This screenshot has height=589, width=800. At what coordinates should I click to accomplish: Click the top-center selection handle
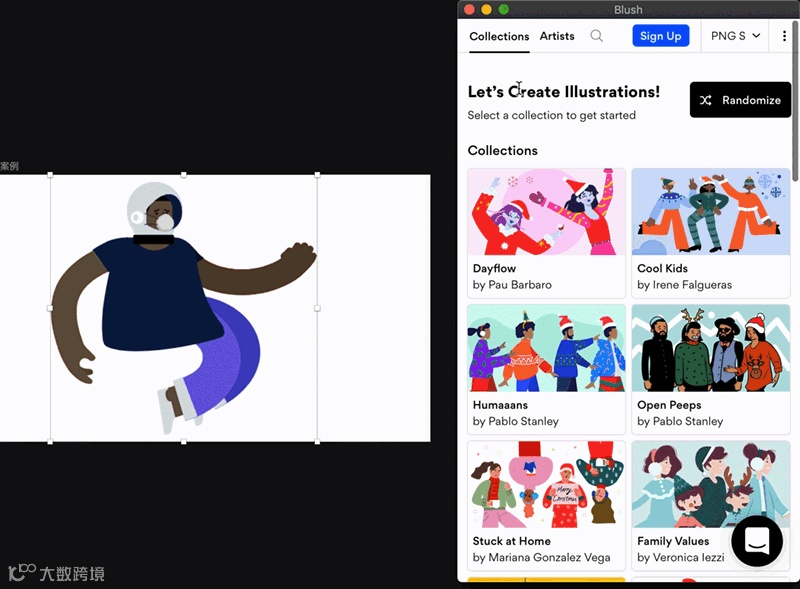pos(184,175)
